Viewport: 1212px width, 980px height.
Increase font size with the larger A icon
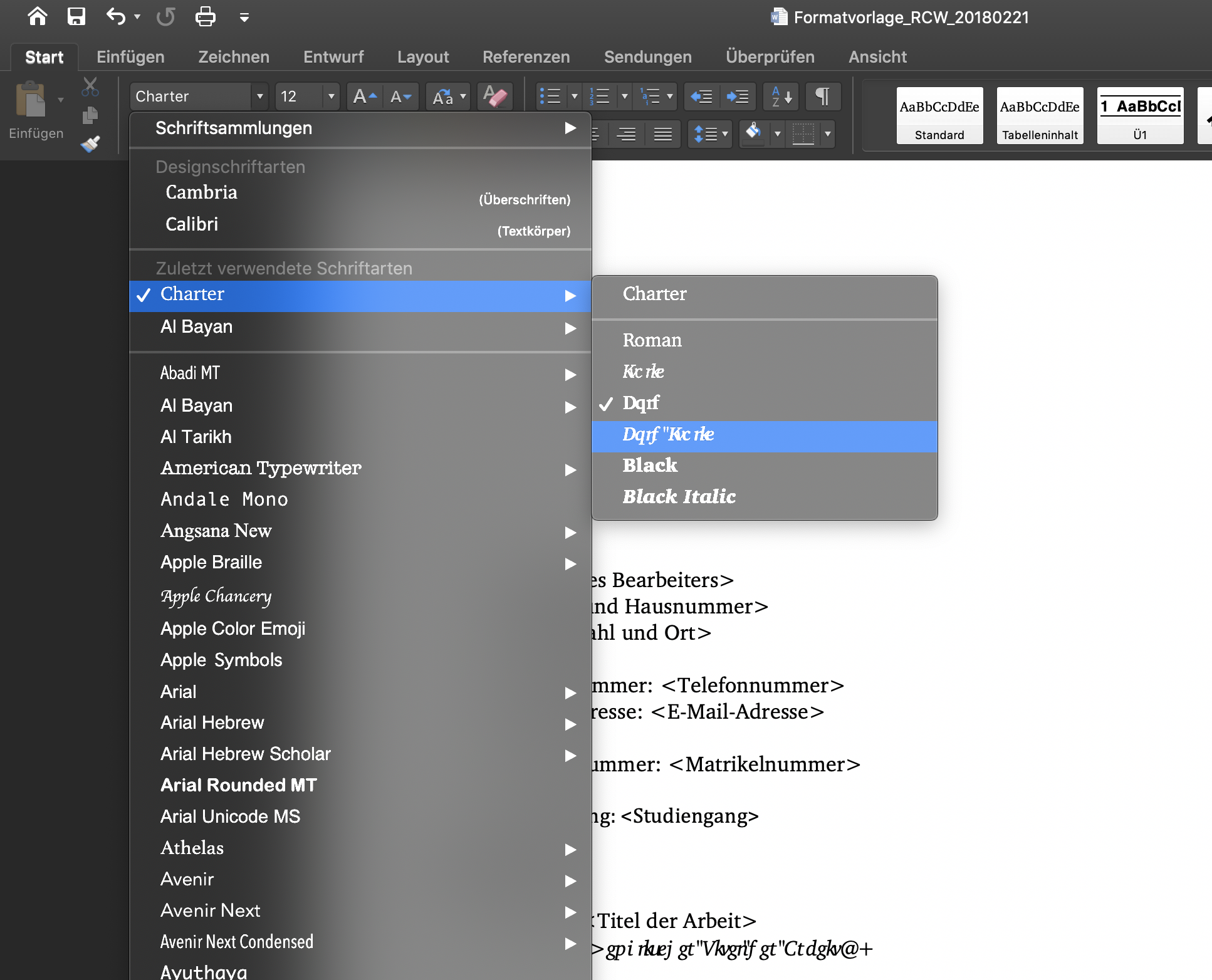click(x=364, y=96)
